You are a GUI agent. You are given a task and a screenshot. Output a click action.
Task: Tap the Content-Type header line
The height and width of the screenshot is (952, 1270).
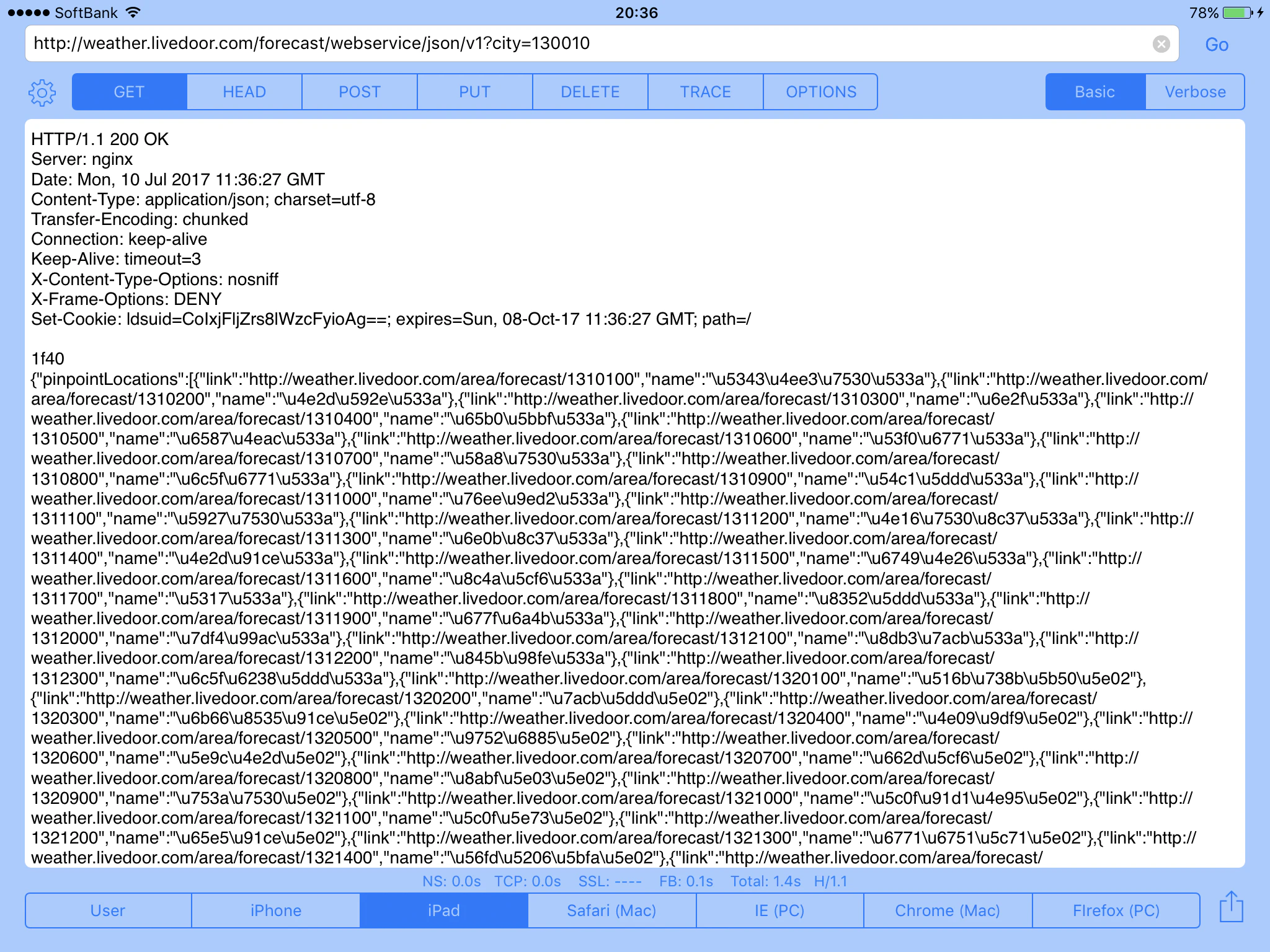(x=203, y=200)
